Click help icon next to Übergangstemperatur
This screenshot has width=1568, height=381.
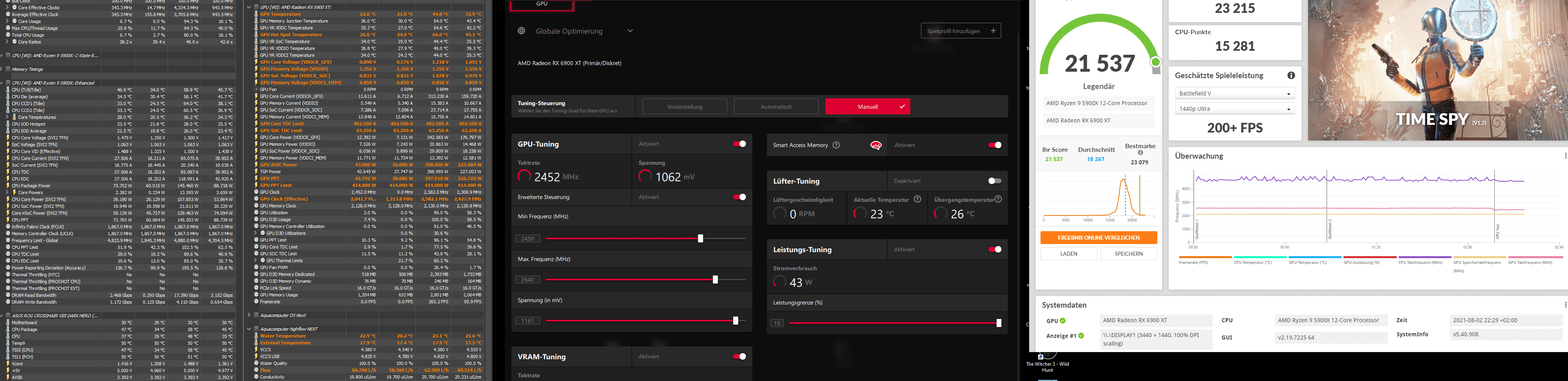pos(998,199)
